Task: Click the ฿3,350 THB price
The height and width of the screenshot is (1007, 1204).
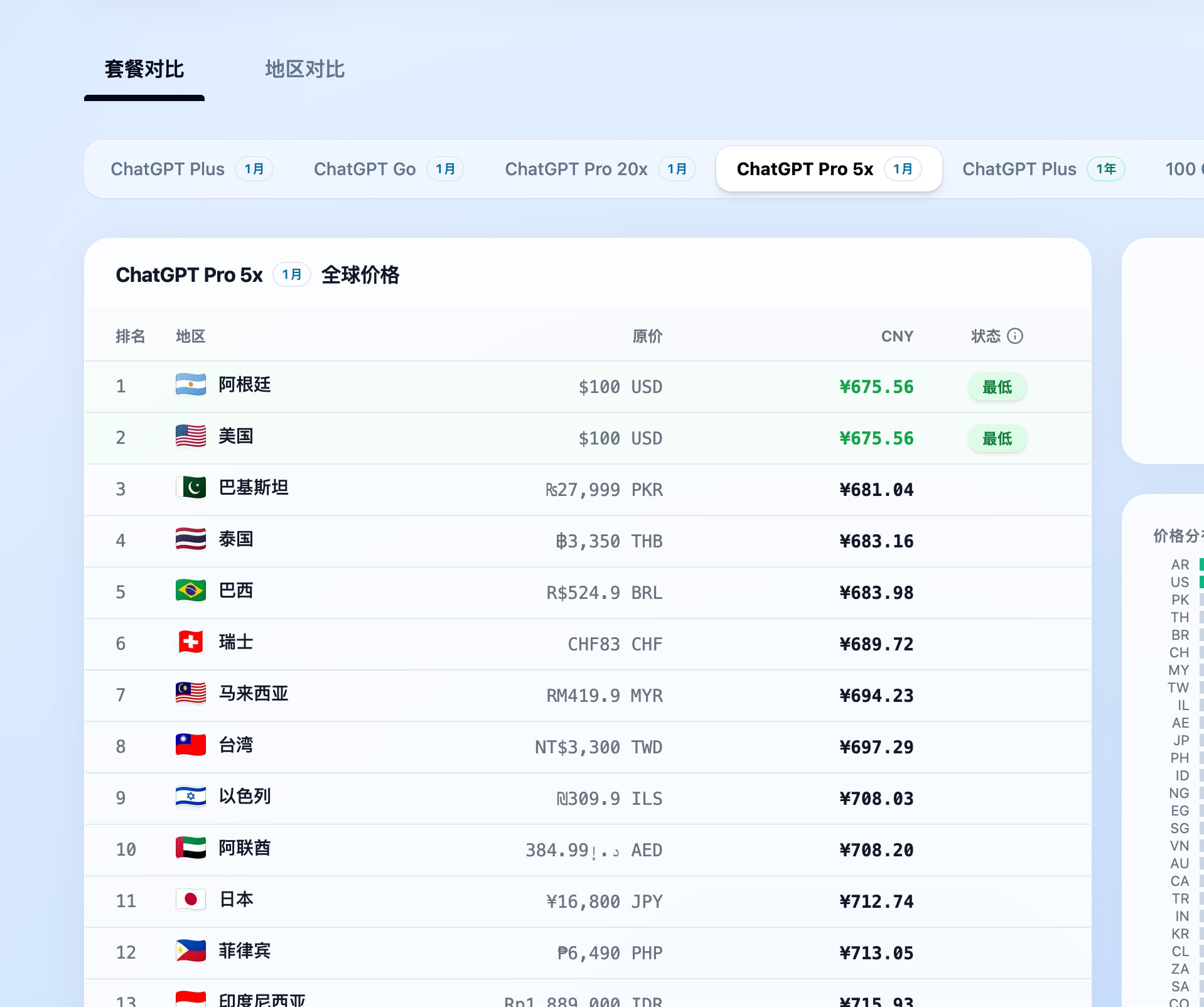Action: 609,541
